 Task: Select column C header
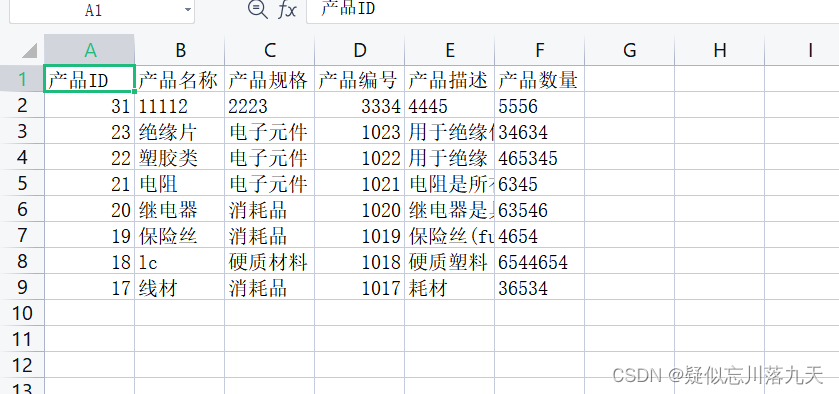click(x=270, y=50)
